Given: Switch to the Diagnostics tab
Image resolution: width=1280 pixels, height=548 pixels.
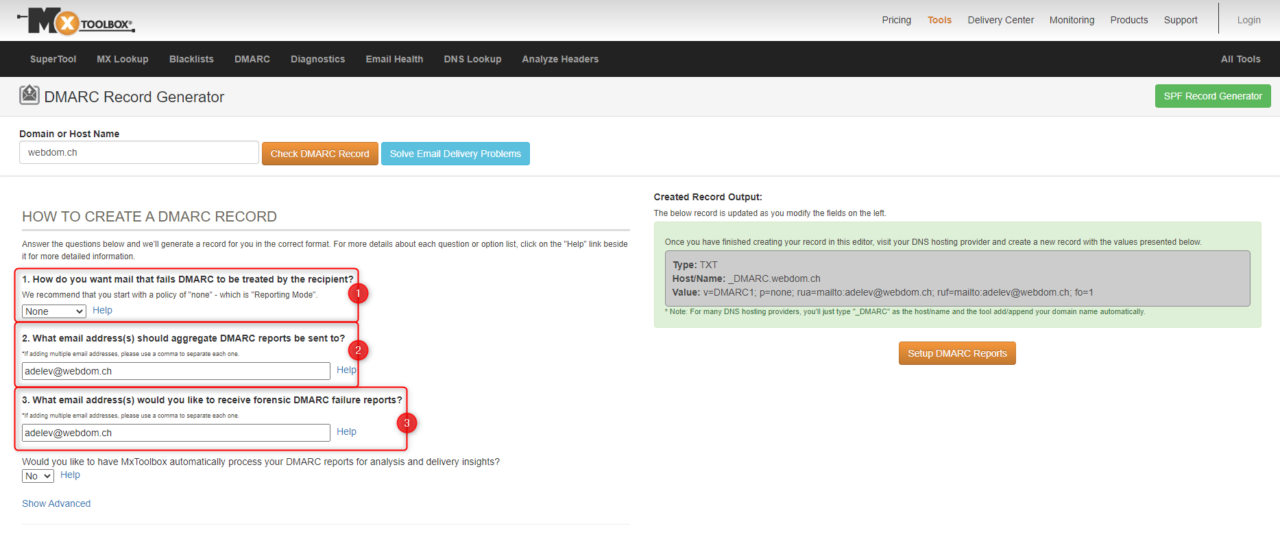Looking at the screenshot, I should click(318, 59).
